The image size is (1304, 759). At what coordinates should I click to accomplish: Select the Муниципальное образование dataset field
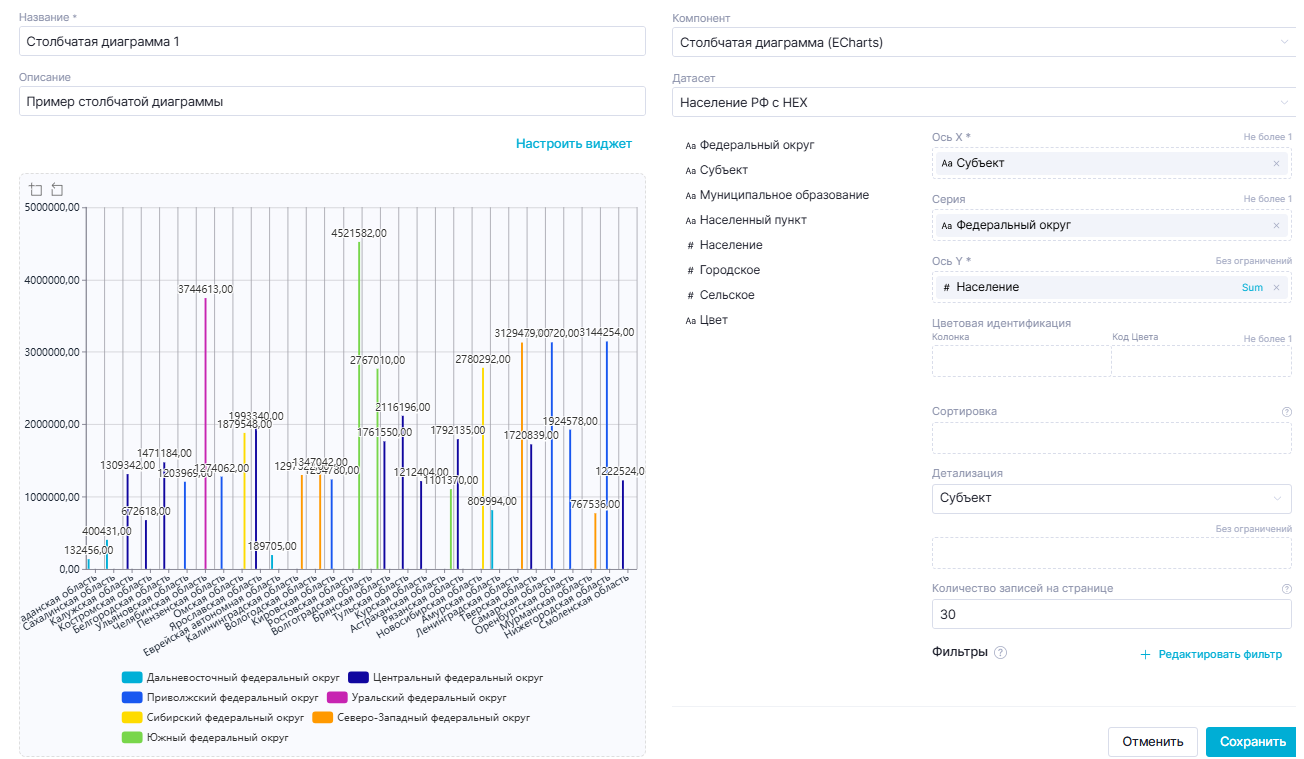783,195
